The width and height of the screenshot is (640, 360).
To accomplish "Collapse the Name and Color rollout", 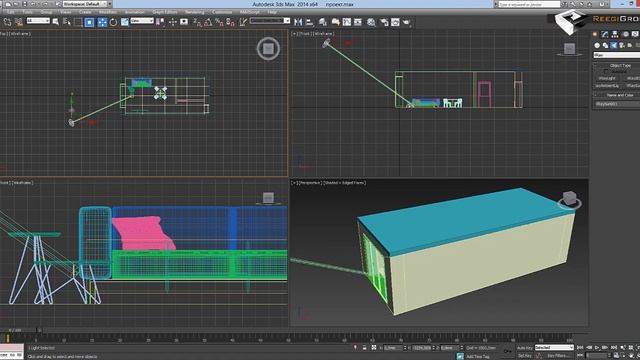I will (620, 95).
